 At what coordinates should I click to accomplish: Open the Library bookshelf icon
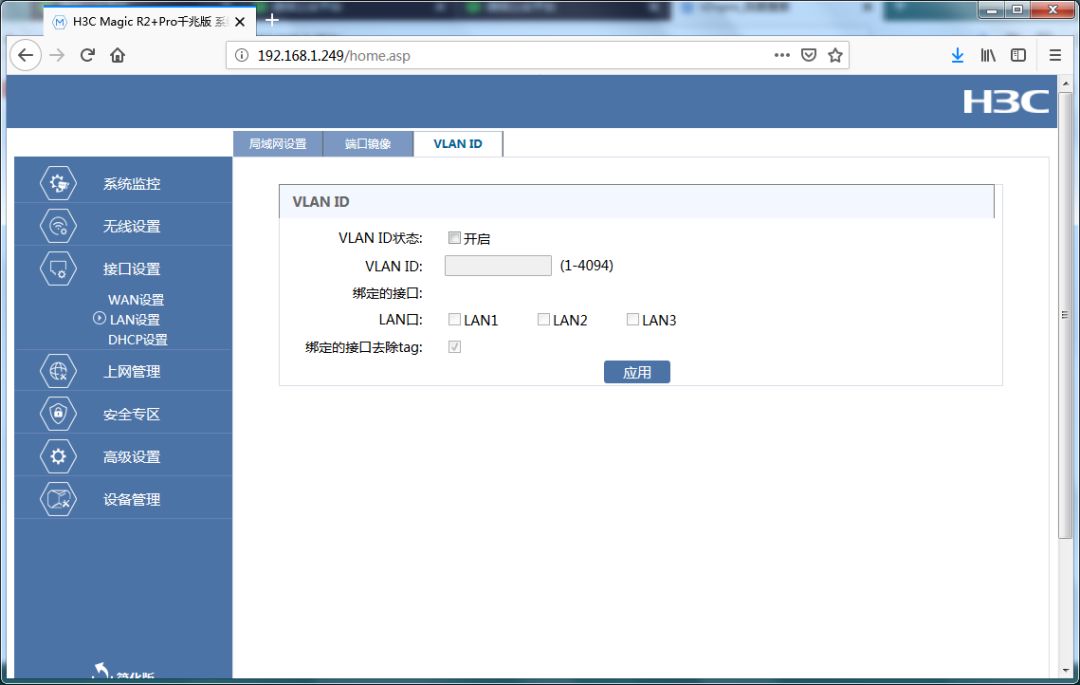988,55
